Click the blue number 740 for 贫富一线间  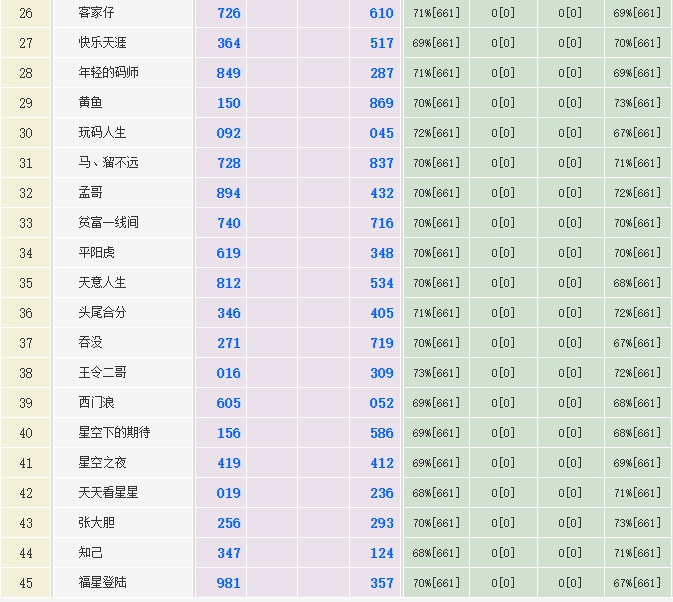[228, 223]
